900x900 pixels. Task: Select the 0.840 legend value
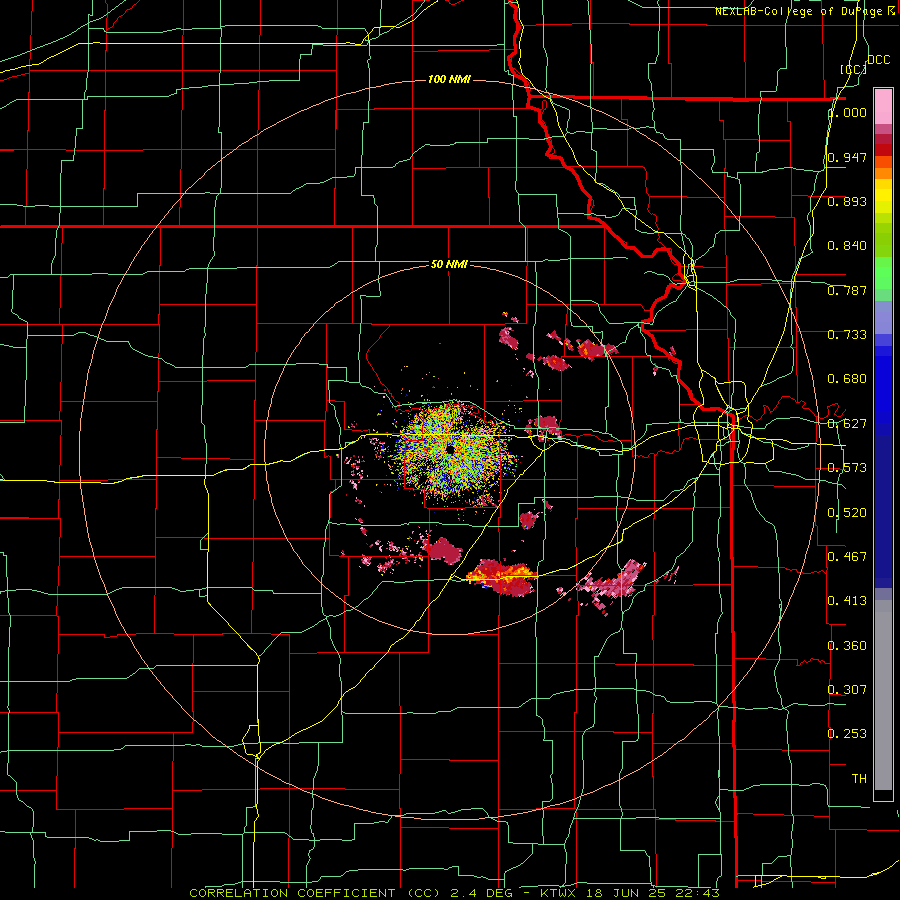click(x=847, y=246)
